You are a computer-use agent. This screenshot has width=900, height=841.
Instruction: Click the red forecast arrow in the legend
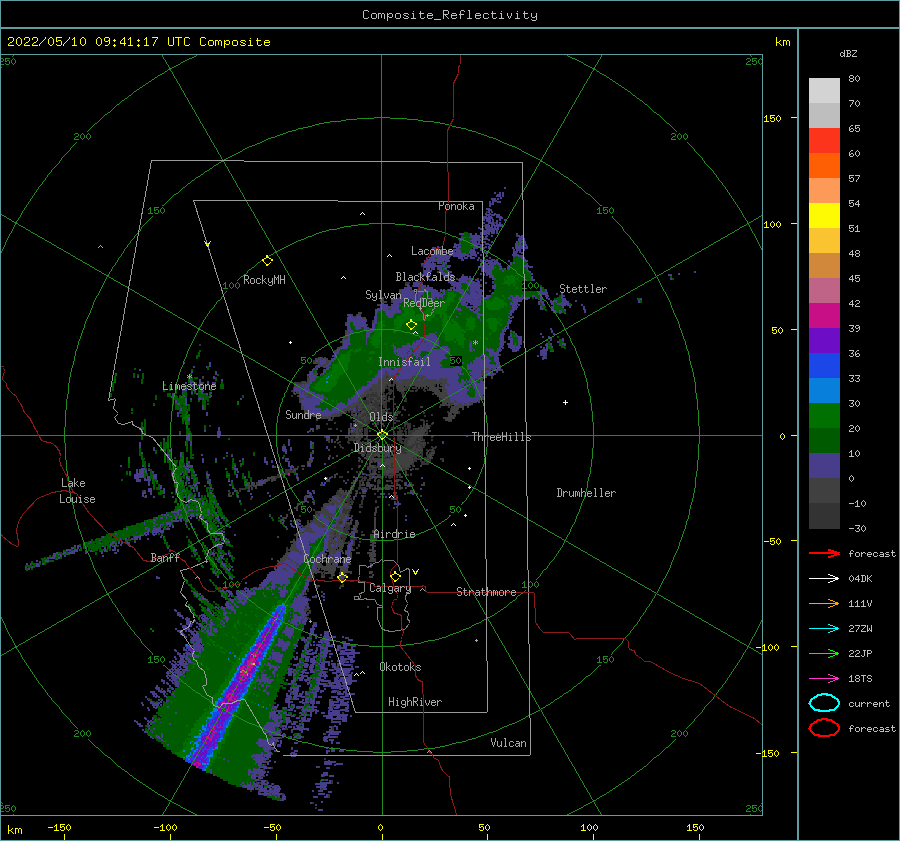coord(824,553)
